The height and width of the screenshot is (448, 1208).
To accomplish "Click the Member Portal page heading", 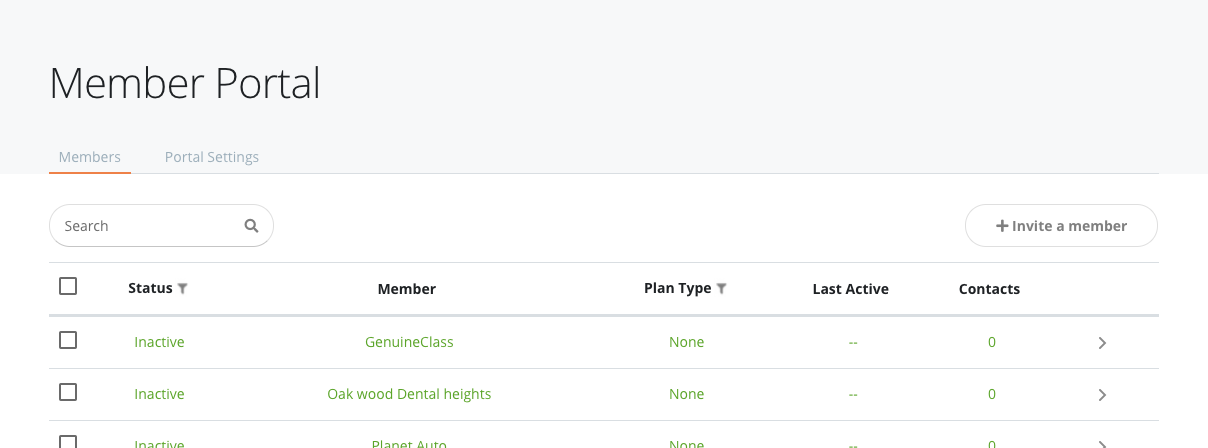I will [x=185, y=83].
